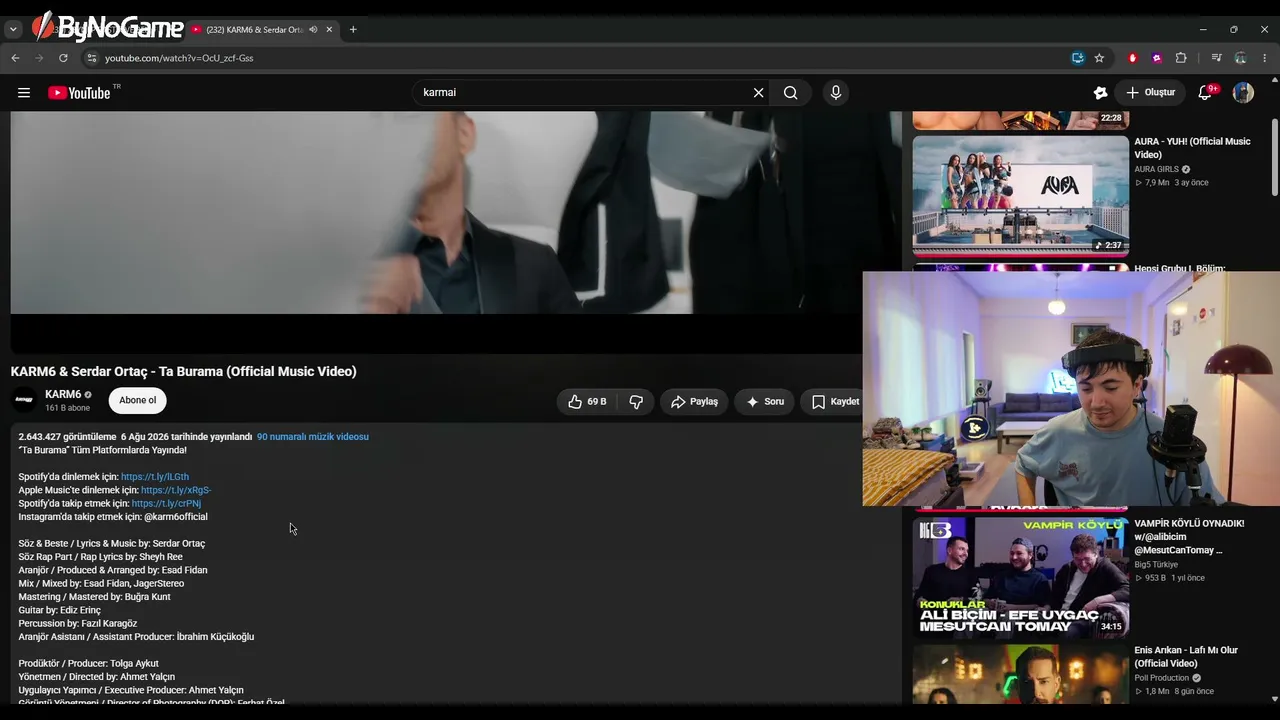
Task: Save the video with Kaydet
Action: point(832,402)
